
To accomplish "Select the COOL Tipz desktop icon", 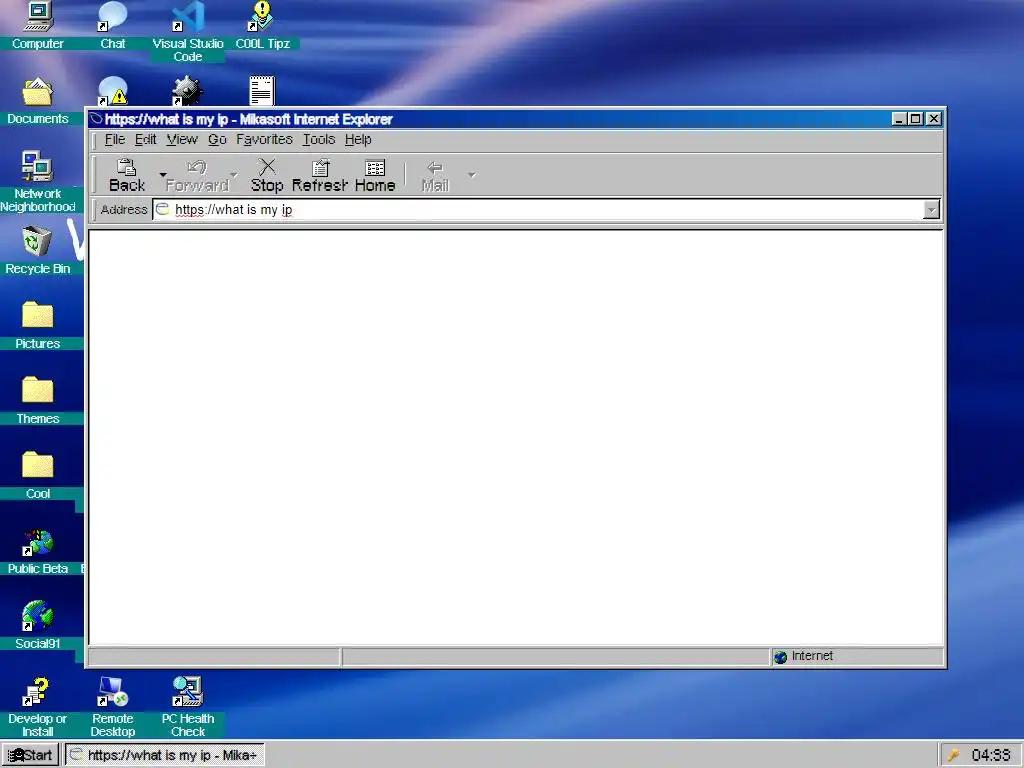I will pyautogui.click(x=262, y=25).
